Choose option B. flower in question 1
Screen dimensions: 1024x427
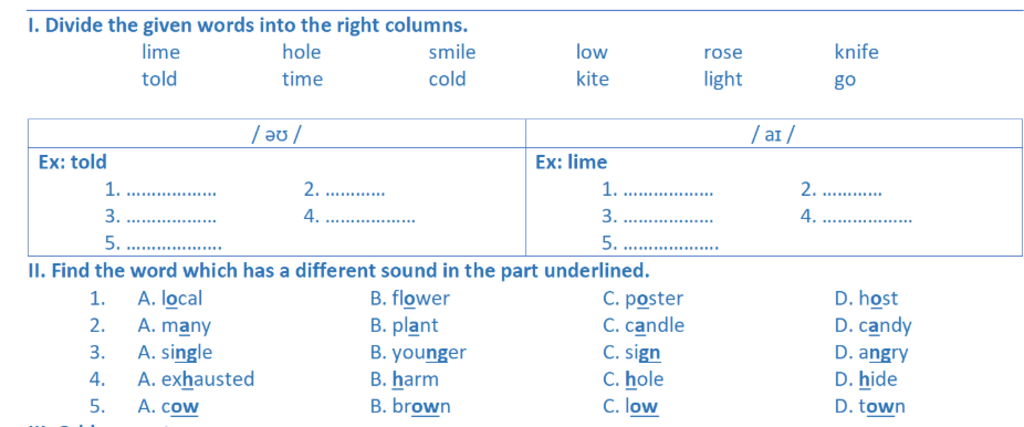(x=409, y=298)
